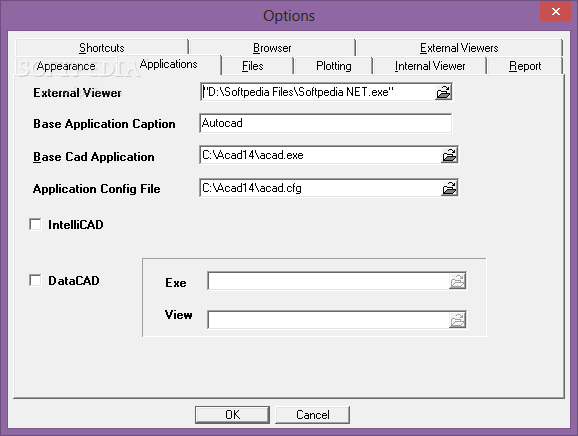Click the 'View' label in DataCAD group

click(178, 315)
